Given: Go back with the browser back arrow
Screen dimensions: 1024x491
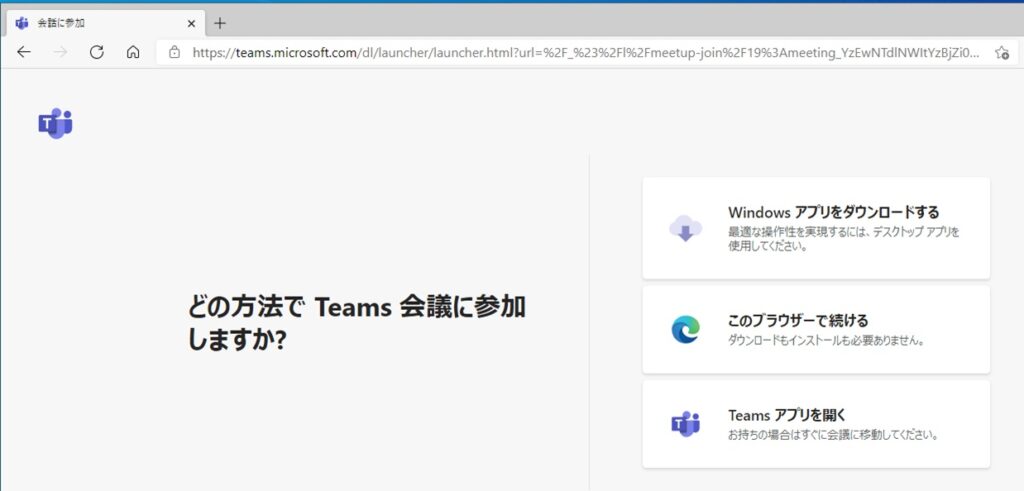Looking at the screenshot, I should pos(24,52).
